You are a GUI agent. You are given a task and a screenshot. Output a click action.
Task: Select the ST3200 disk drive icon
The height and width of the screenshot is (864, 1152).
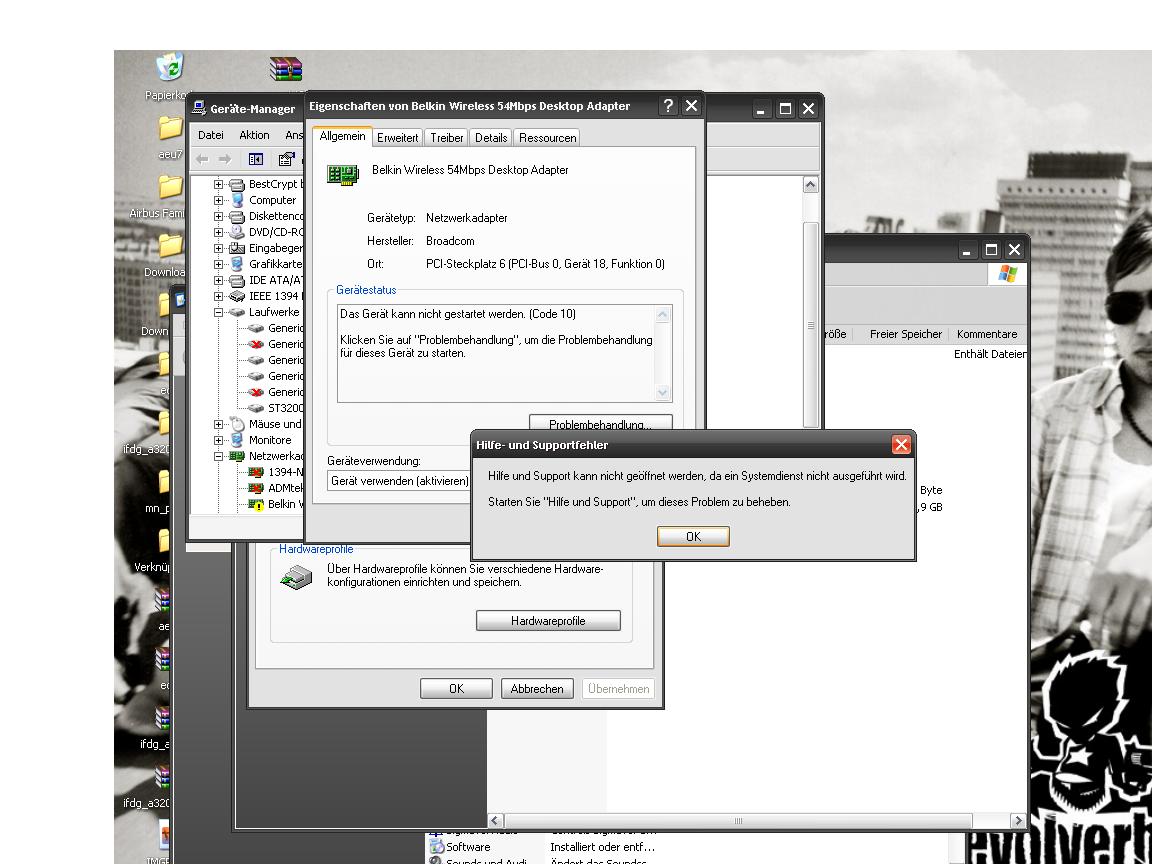point(256,408)
